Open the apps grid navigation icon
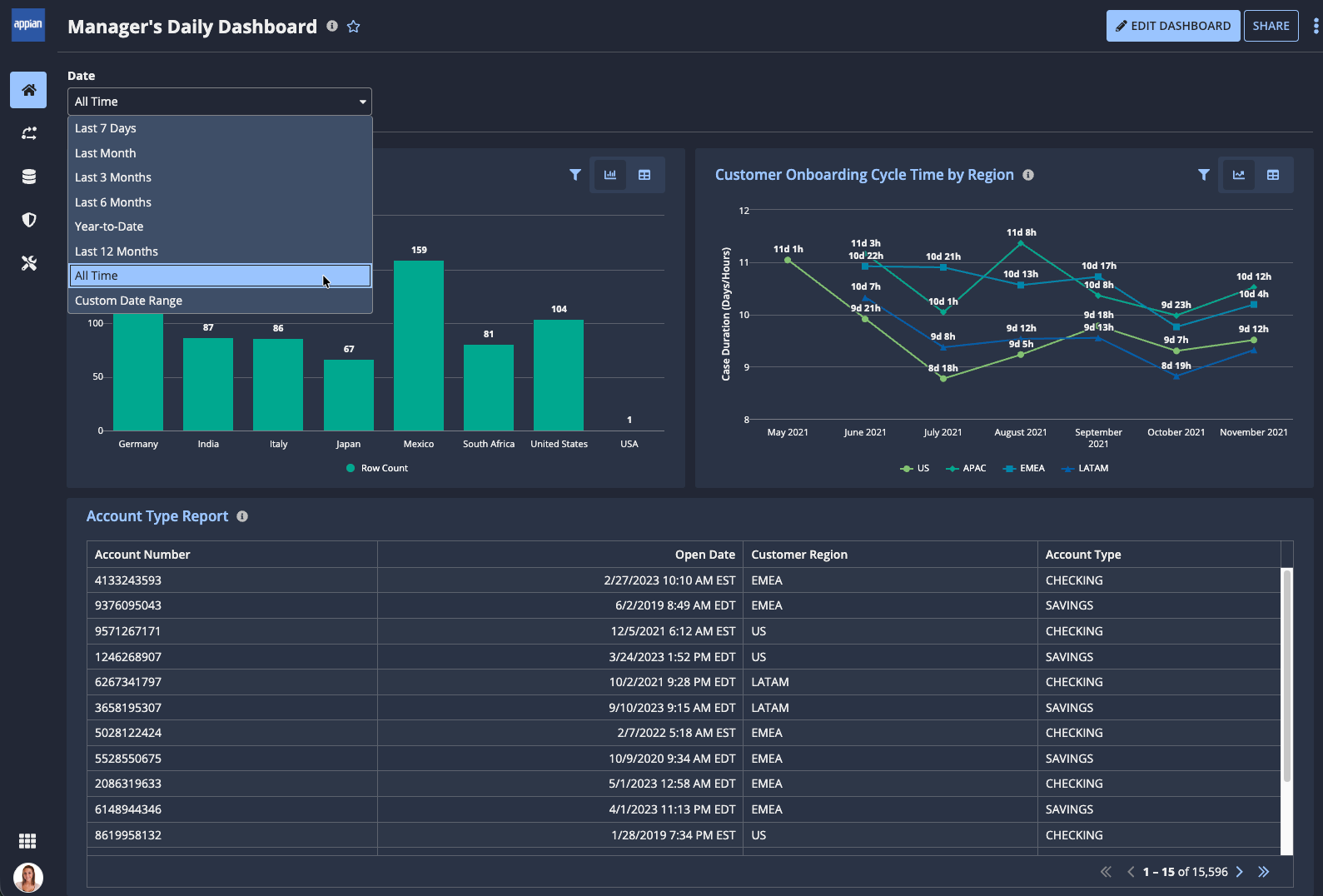 27,841
